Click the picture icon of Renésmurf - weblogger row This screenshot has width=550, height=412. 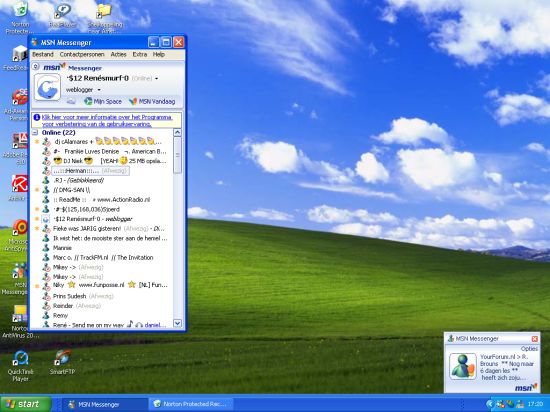46,219
